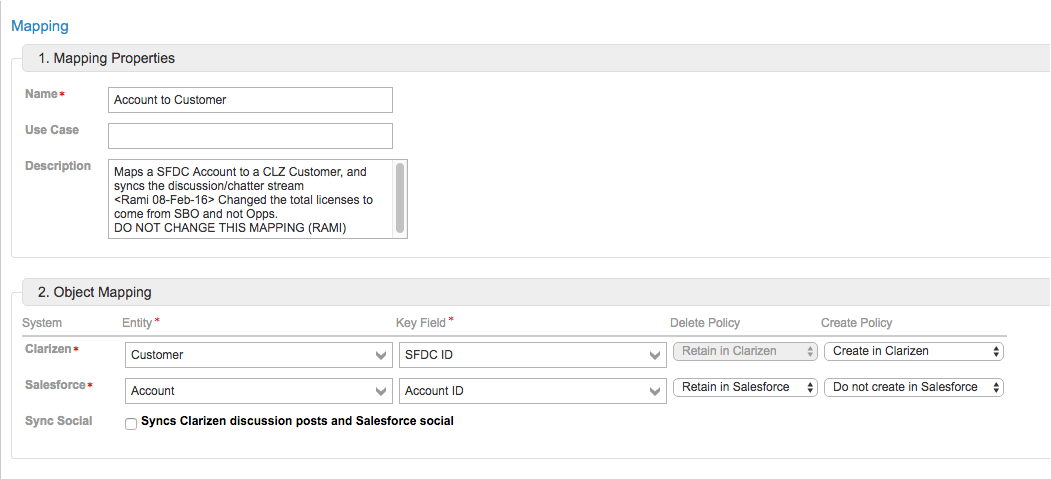Click the chevron arrow on Account entity field

point(381,391)
